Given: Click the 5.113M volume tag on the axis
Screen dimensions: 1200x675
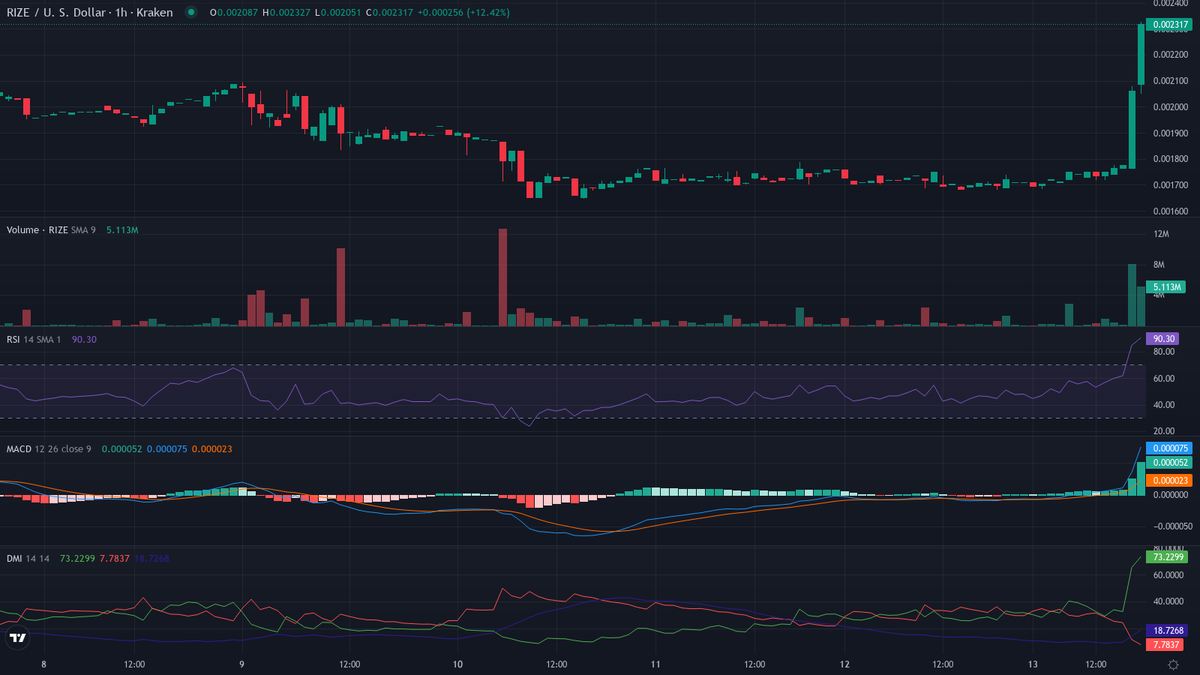Looking at the screenshot, I should pos(1164,286).
